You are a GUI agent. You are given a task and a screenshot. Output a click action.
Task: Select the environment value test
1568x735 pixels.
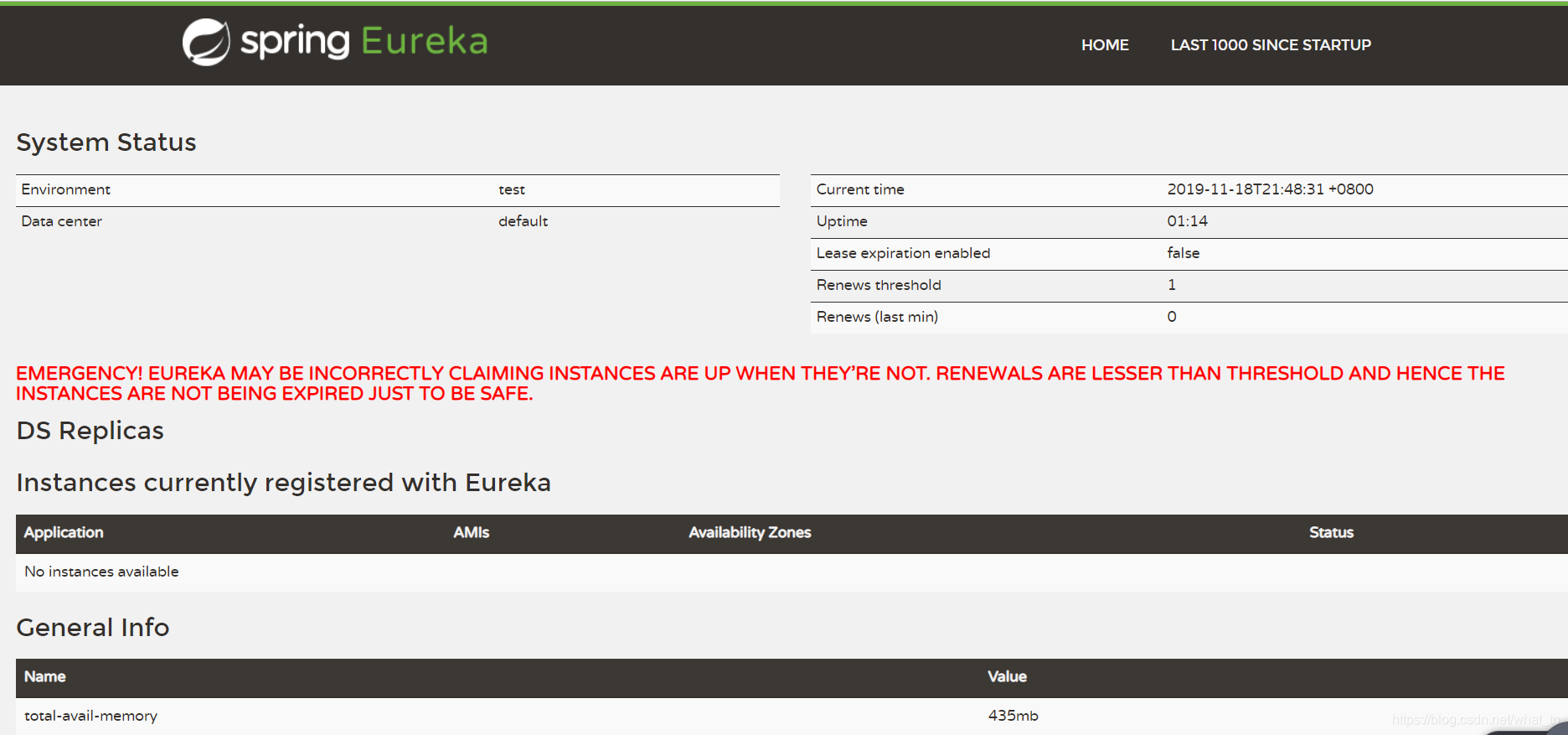tap(512, 189)
